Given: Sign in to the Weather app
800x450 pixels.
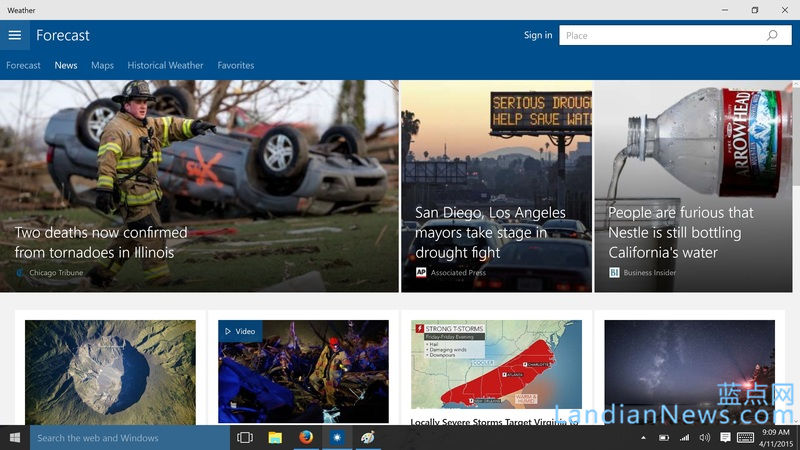Looking at the screenshot, I should [538, 35].
